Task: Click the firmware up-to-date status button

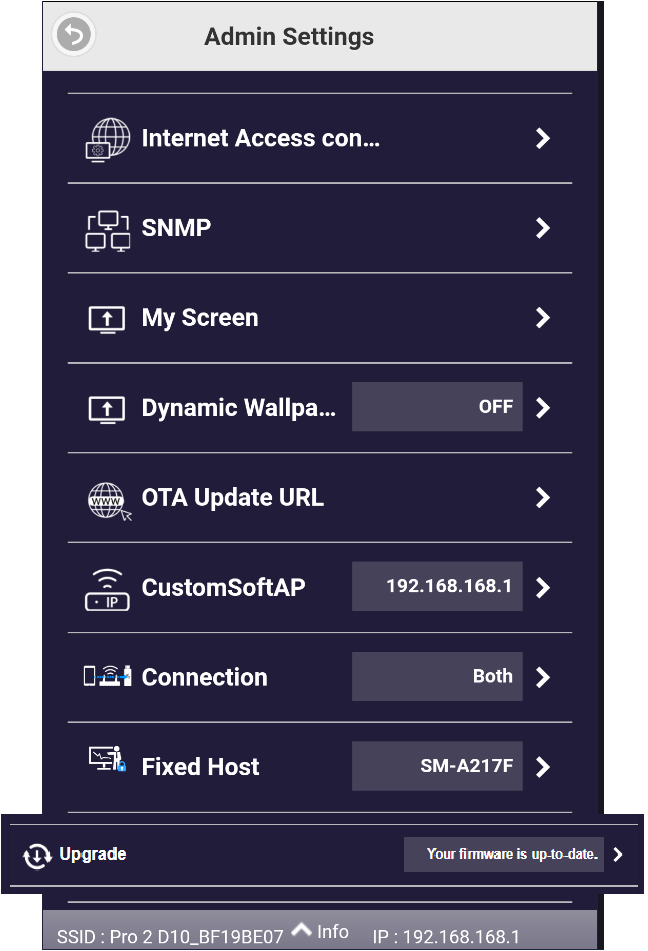Action: click(503, 854)
